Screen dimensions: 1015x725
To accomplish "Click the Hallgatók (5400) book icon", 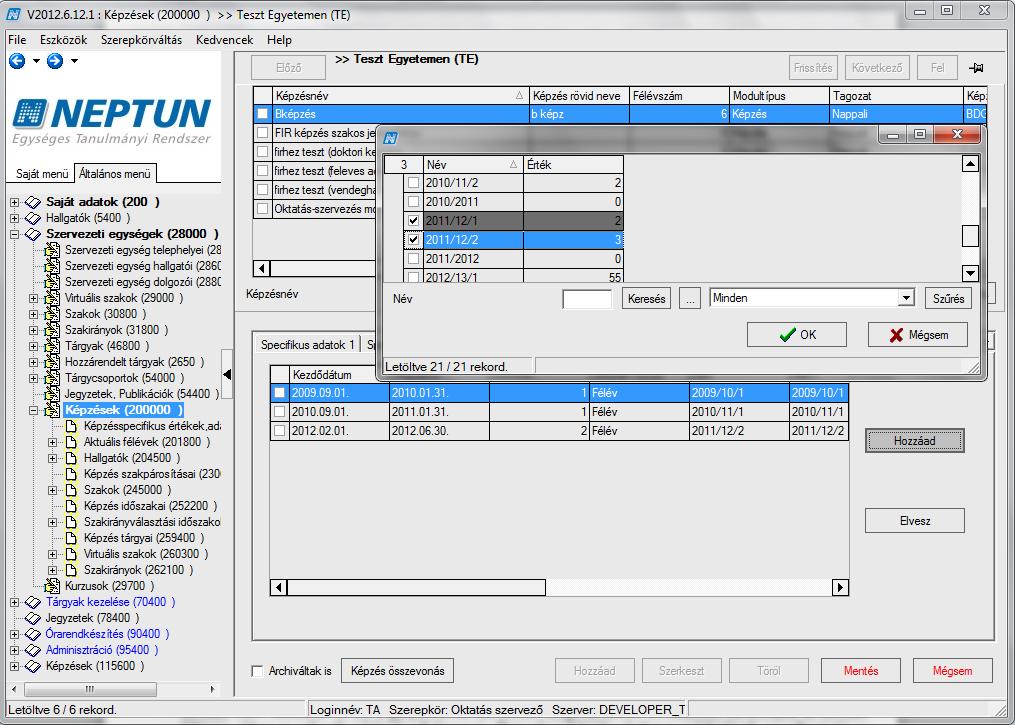I will (33, 218).
